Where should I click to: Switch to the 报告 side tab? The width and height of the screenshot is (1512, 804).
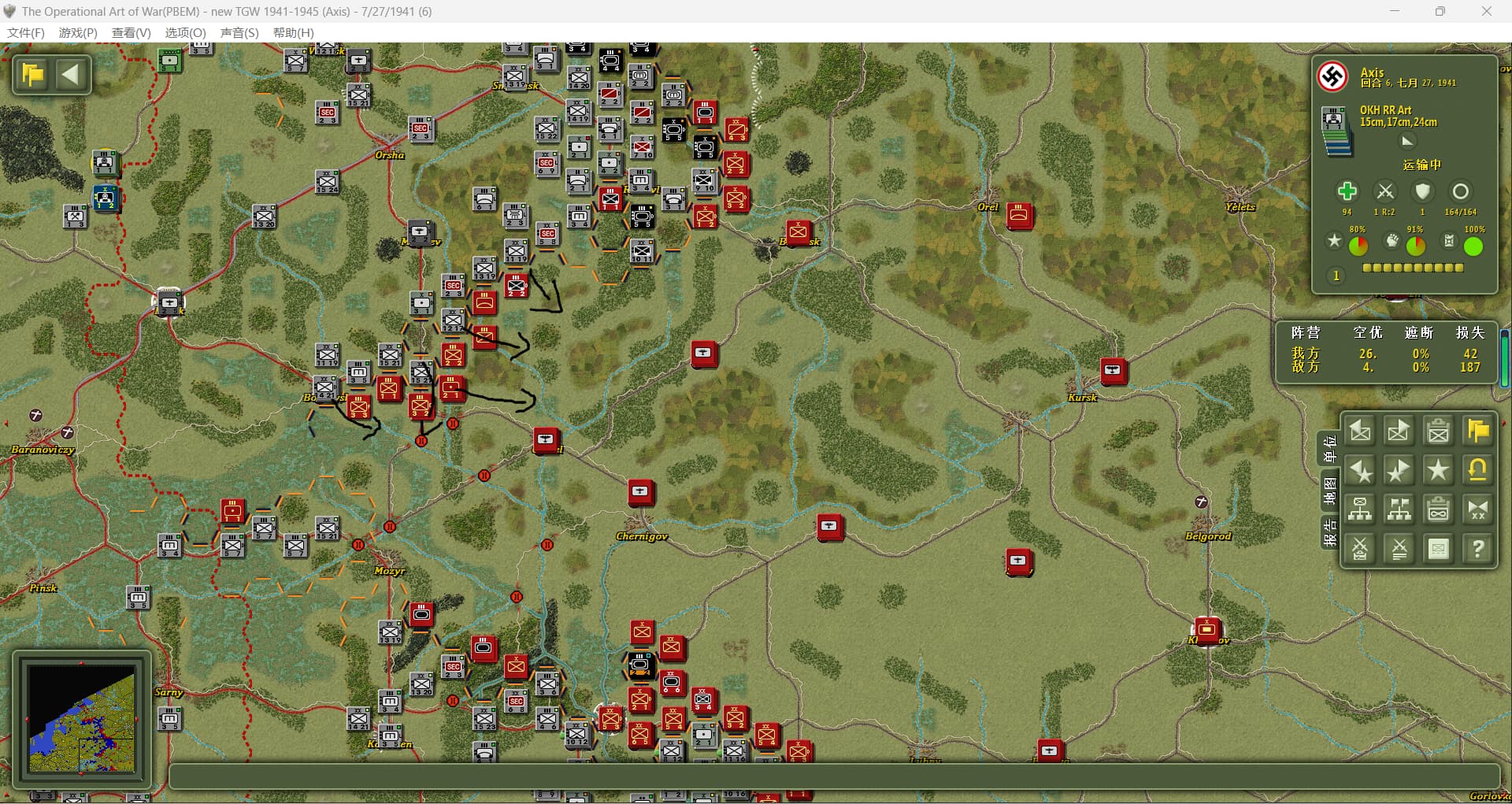pyautogui.click(x=1329, y=532)
